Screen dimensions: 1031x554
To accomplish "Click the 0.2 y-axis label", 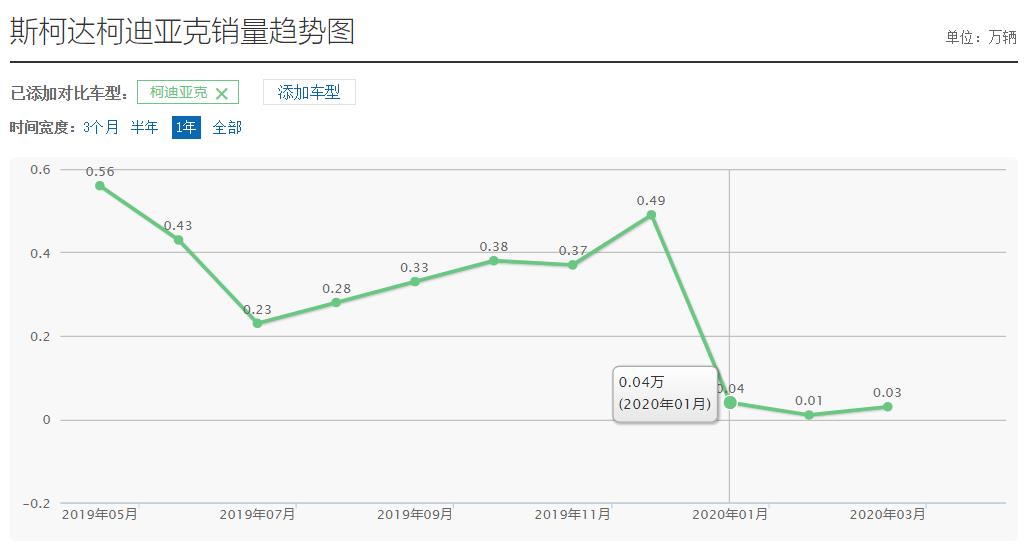I will (40, 336).
